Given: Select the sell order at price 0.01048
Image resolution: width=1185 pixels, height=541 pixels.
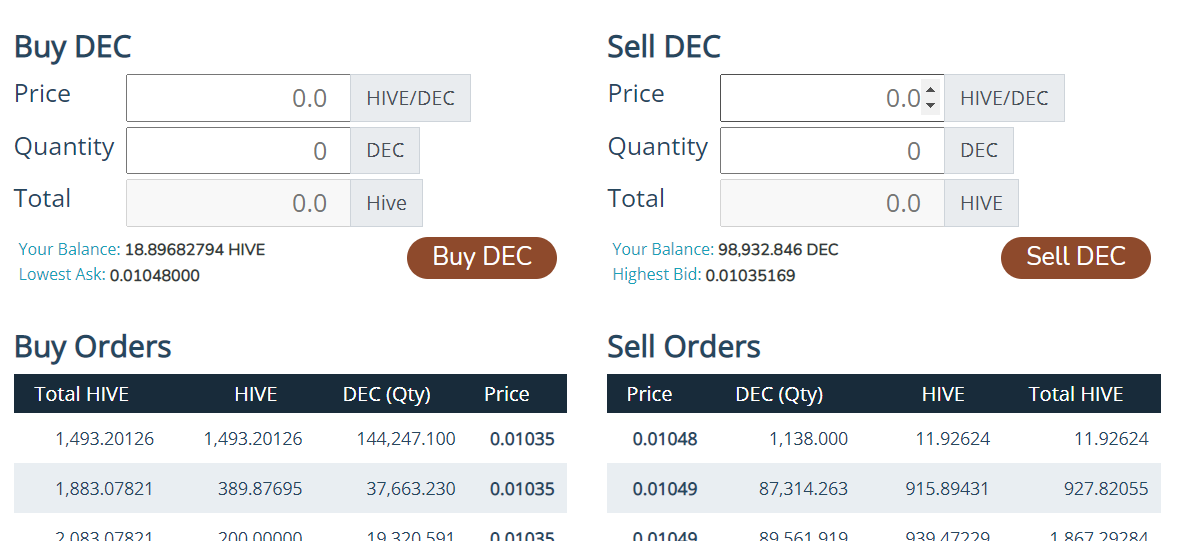Looking at the screenshot, I should pos(883,438).
